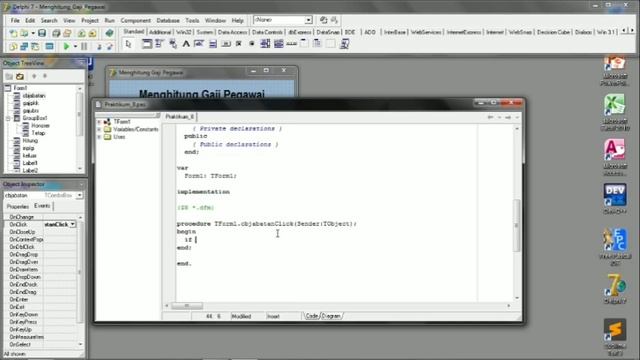Select the Edit component icon
This screenshot has width=640, height=360.
coord(199,44)
